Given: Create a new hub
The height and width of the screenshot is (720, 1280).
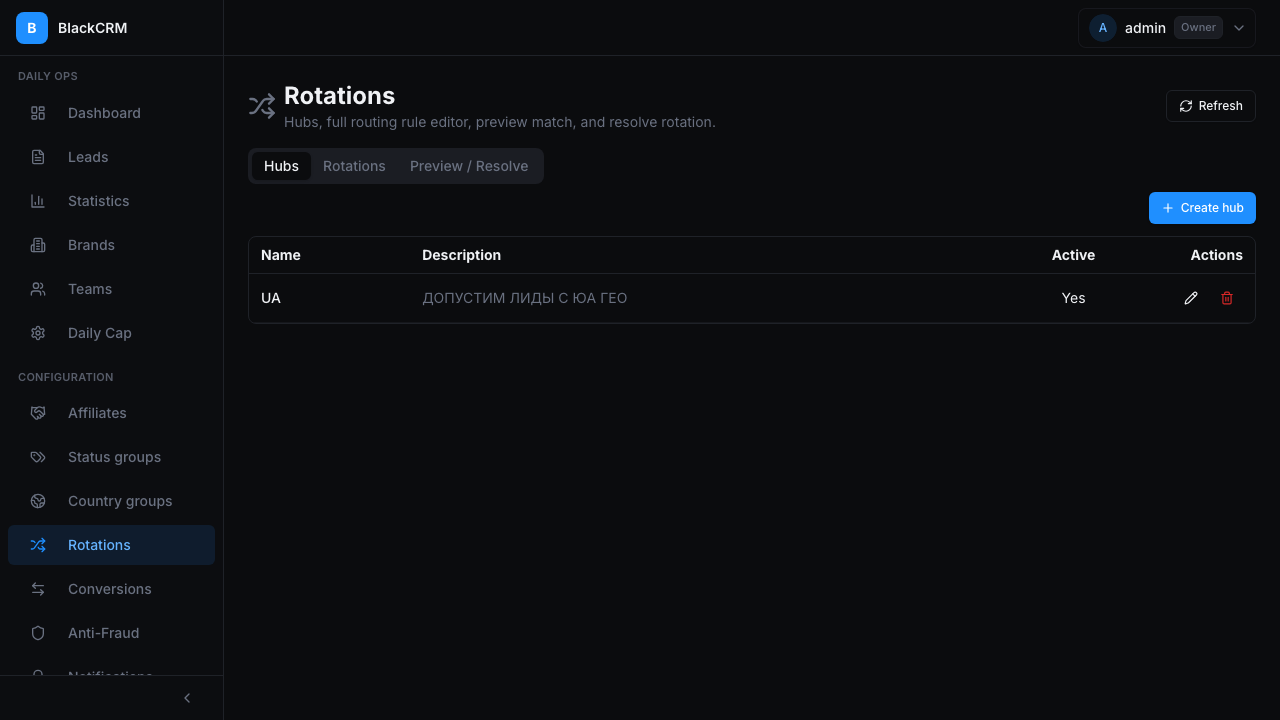Looking at the screenshot, I should point(1202,208).
